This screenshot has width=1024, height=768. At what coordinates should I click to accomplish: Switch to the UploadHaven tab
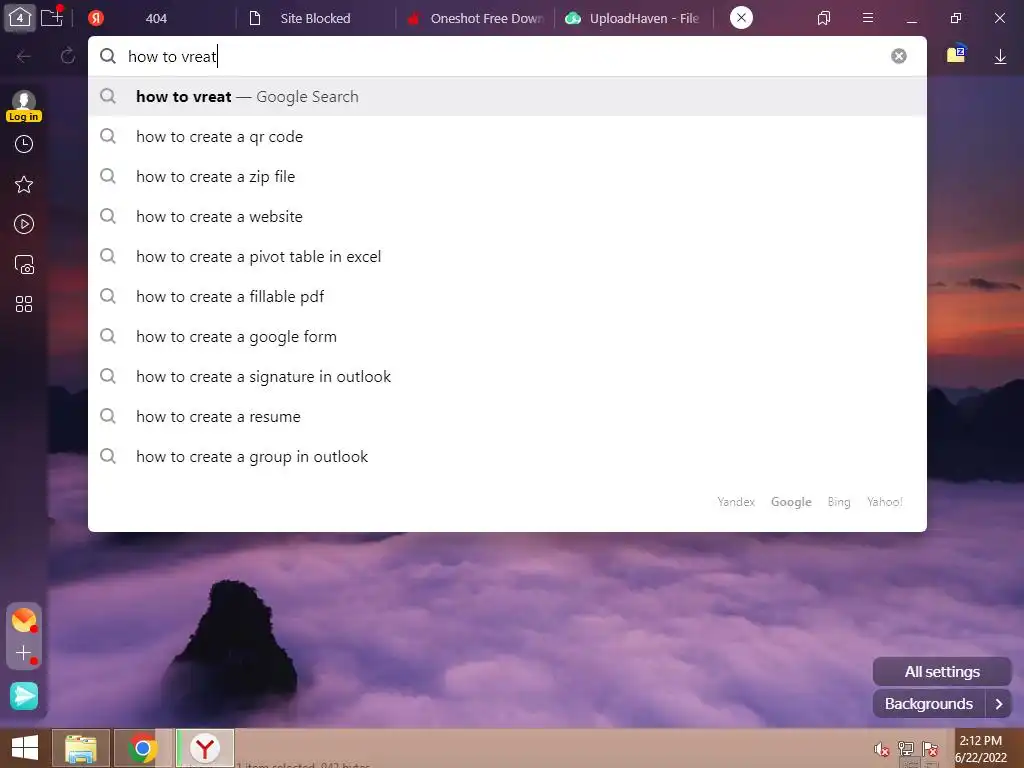click(x=633, y=18)
